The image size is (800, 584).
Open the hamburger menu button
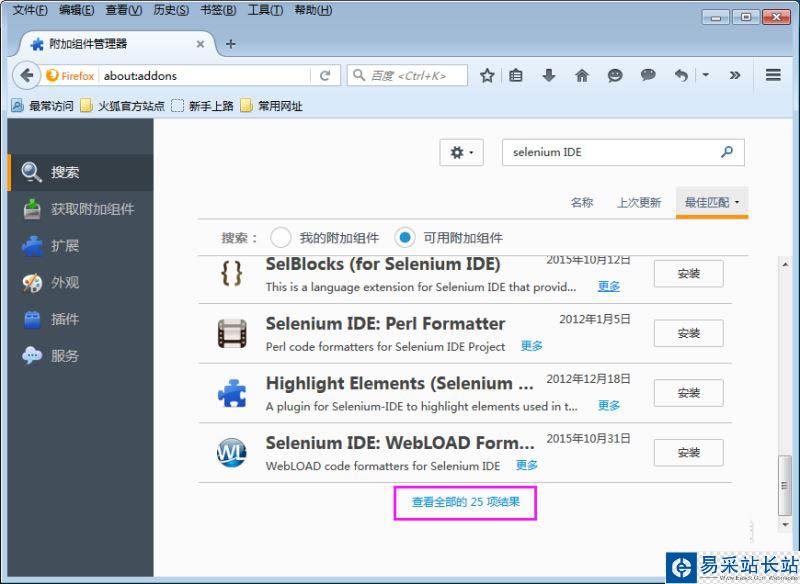tap(773, 75)
